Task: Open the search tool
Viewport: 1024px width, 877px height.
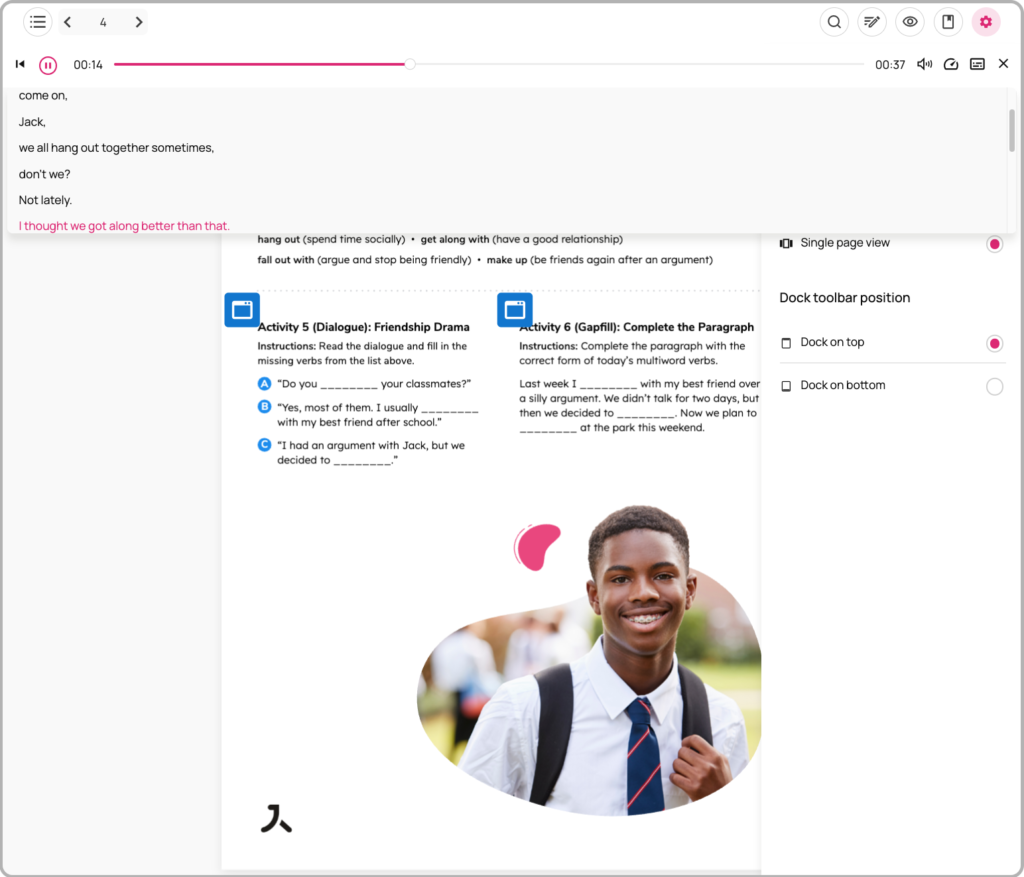Action: pyautogui.click(x=834, y=22)
